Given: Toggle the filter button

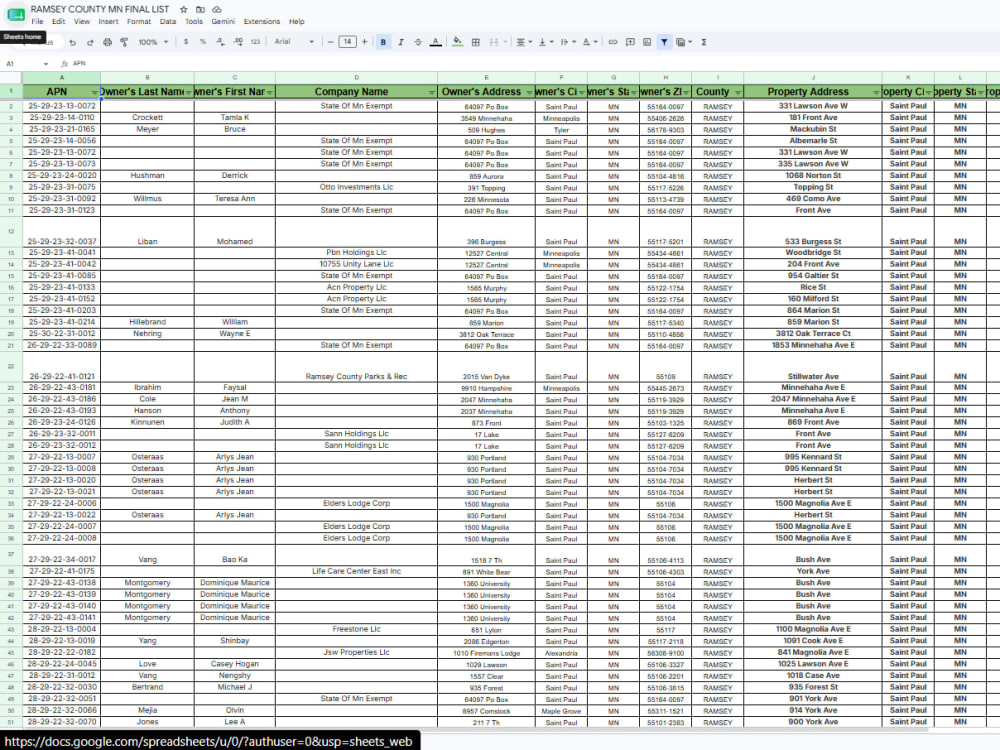Looking at the screenshot, I should 664,42.
